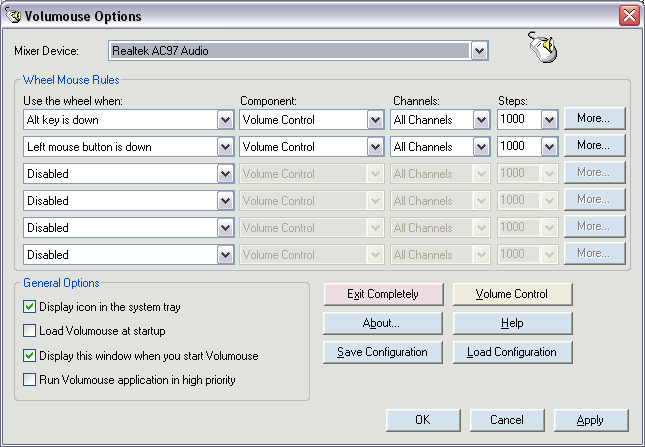
Task: Expand the 'Alt key is down' rule dropdown
Action: point(225,120)
